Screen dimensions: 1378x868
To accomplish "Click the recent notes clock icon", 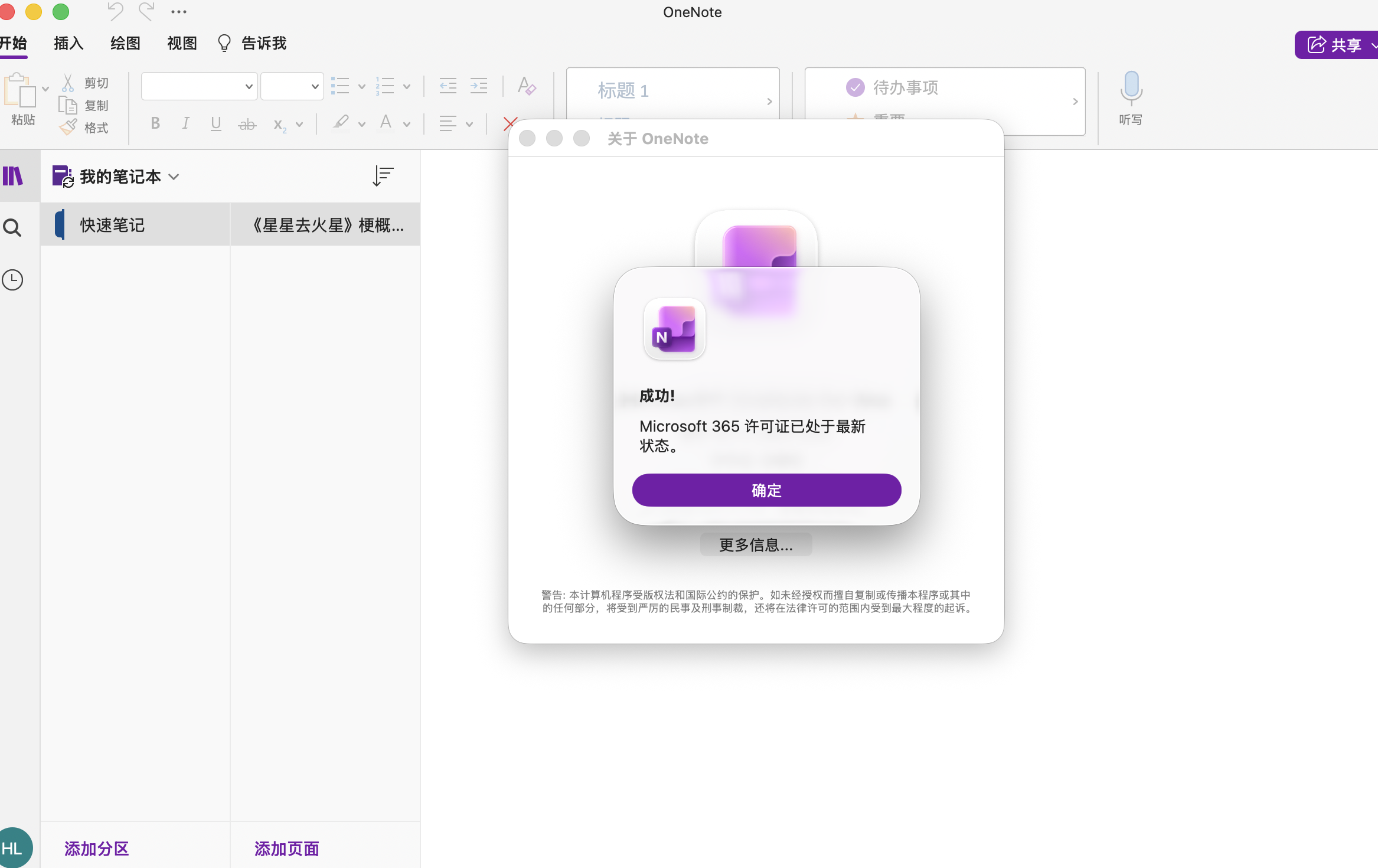I will click(x=12, y=280).
